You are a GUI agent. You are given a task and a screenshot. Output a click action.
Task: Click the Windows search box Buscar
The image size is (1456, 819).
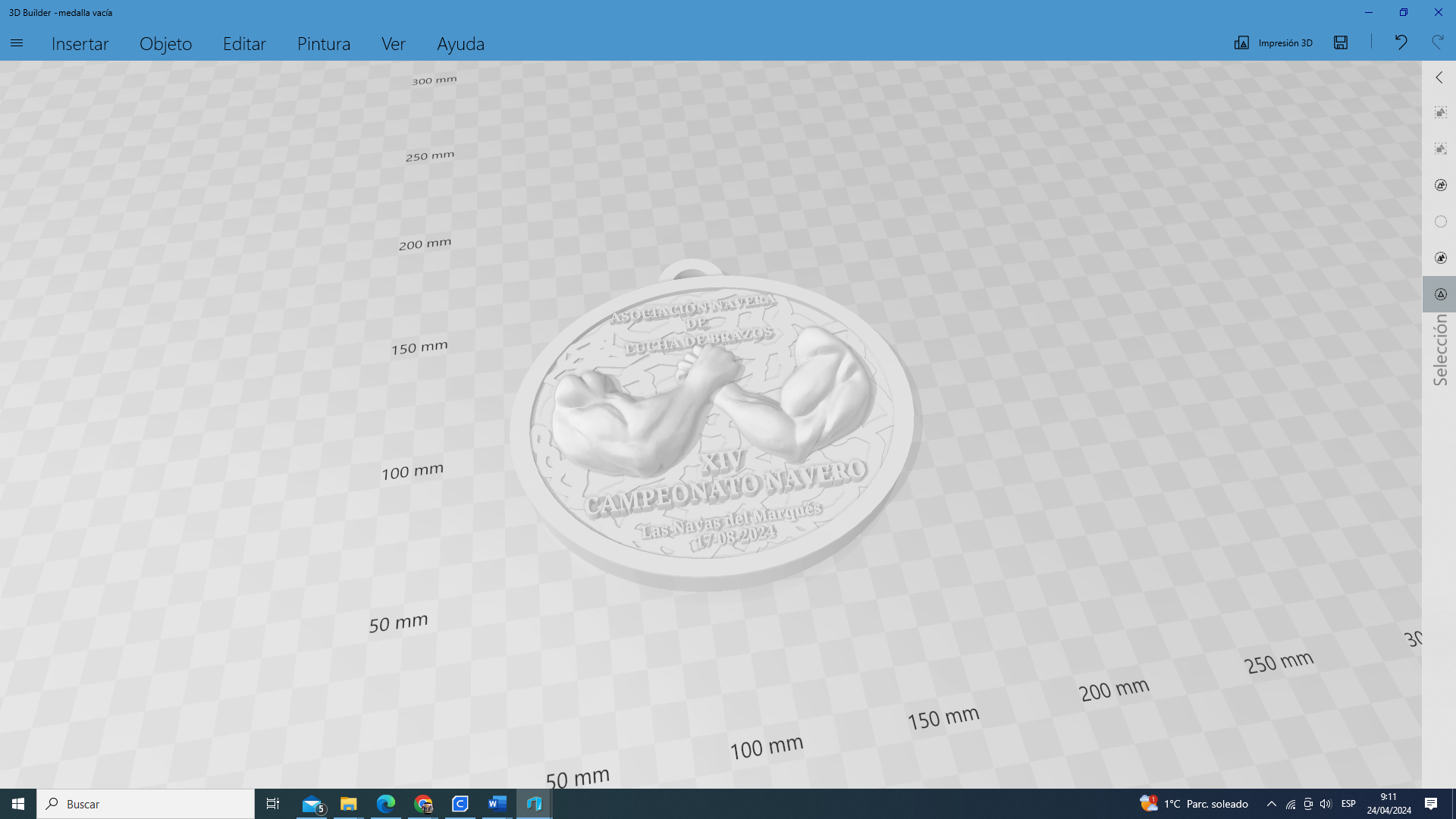coord(146,804)
